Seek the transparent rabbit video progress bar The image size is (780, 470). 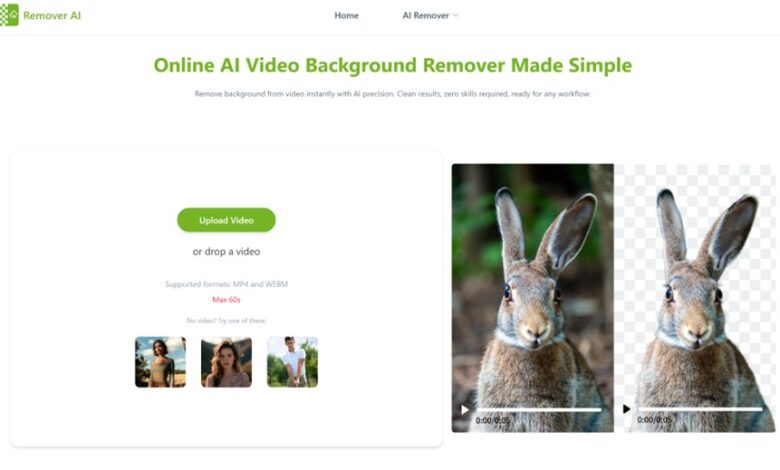click(x=700, y=409)
